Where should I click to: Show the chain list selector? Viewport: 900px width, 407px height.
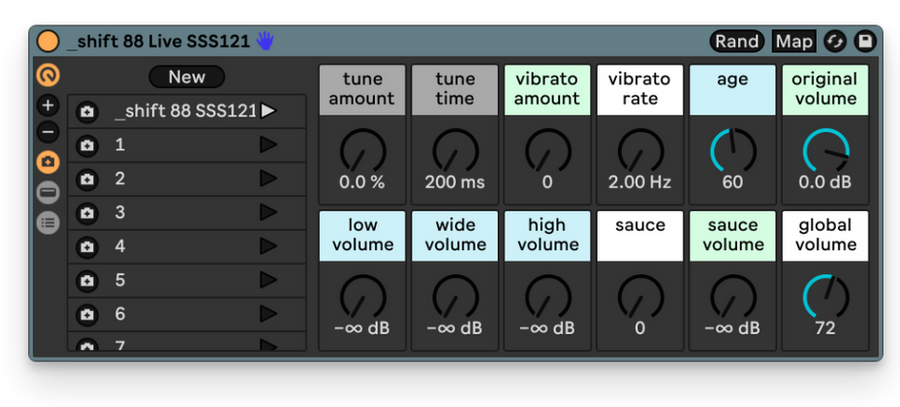pos(48,192)
